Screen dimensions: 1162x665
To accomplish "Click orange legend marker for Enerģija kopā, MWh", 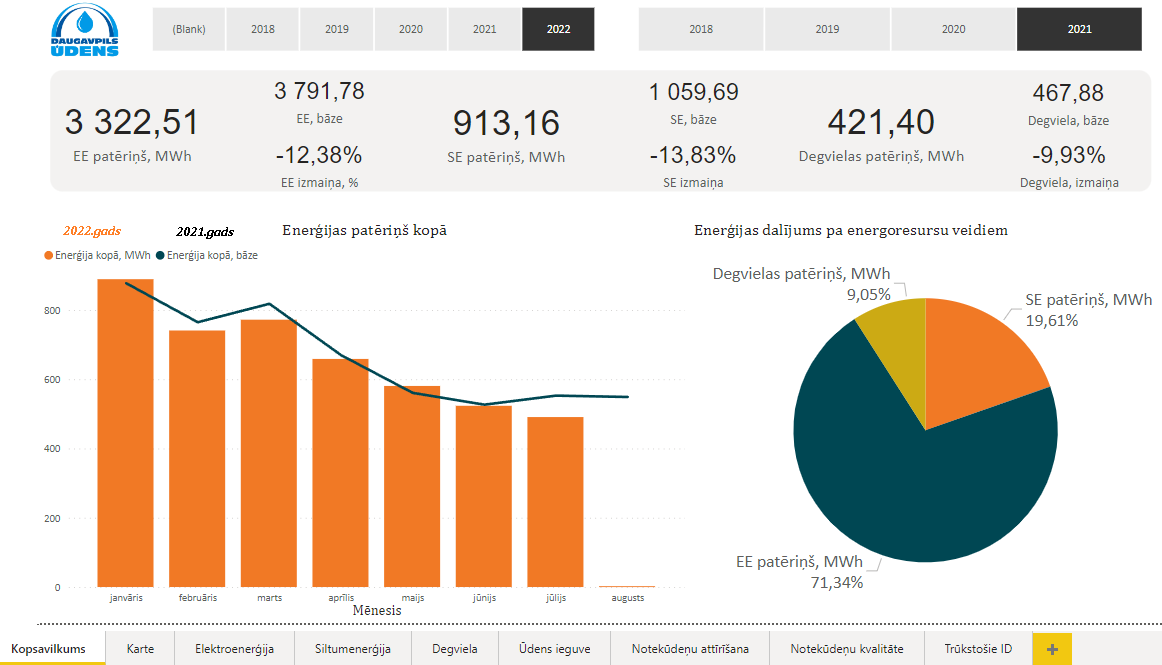I will 48,256.
